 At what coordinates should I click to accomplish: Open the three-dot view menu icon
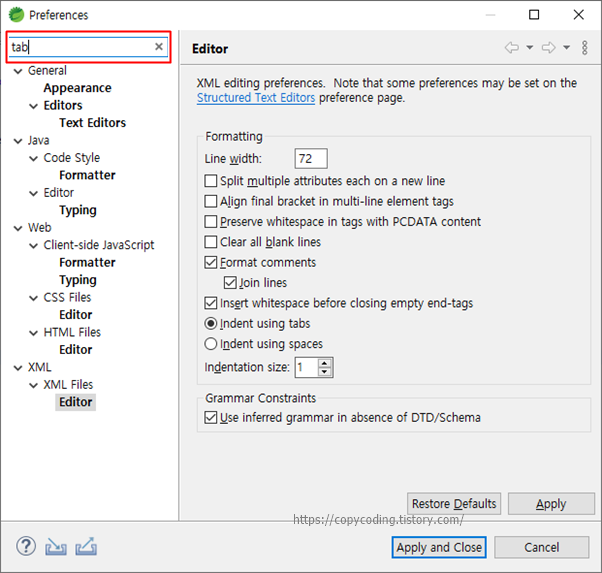coord(585,48)
